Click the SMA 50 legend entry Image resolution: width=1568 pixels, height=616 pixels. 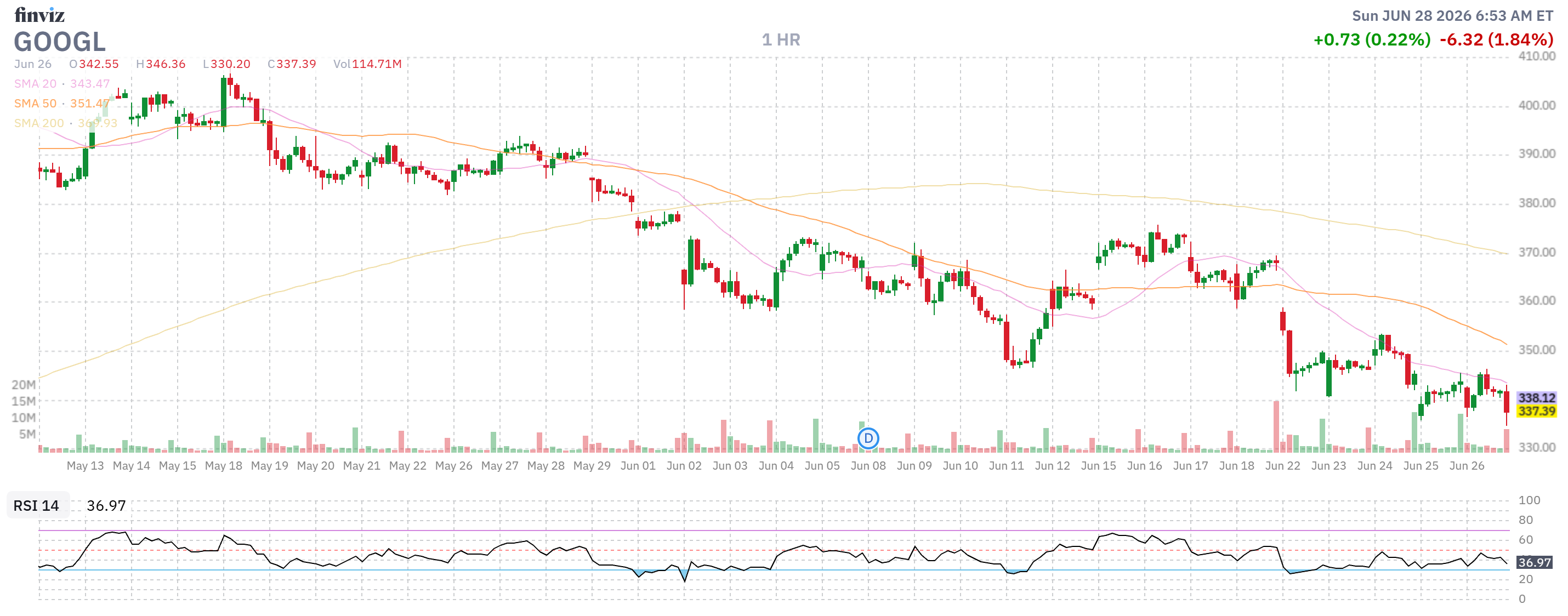(x=62, y=104)
